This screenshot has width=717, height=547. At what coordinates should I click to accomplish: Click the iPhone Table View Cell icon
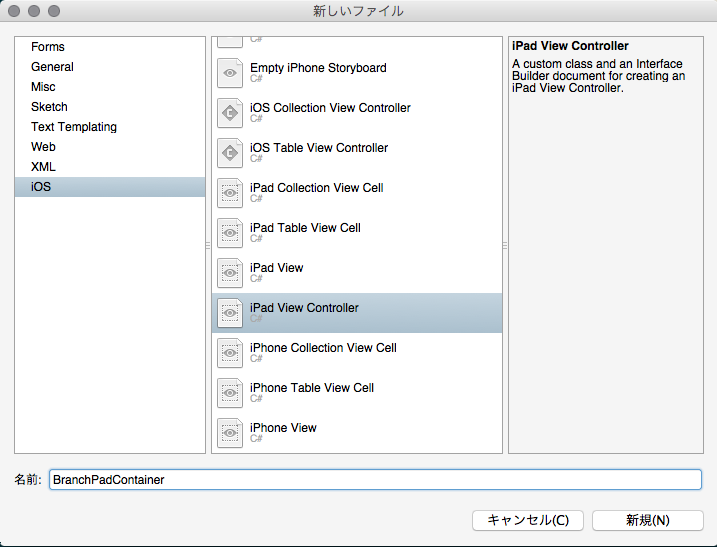(230, 393)
